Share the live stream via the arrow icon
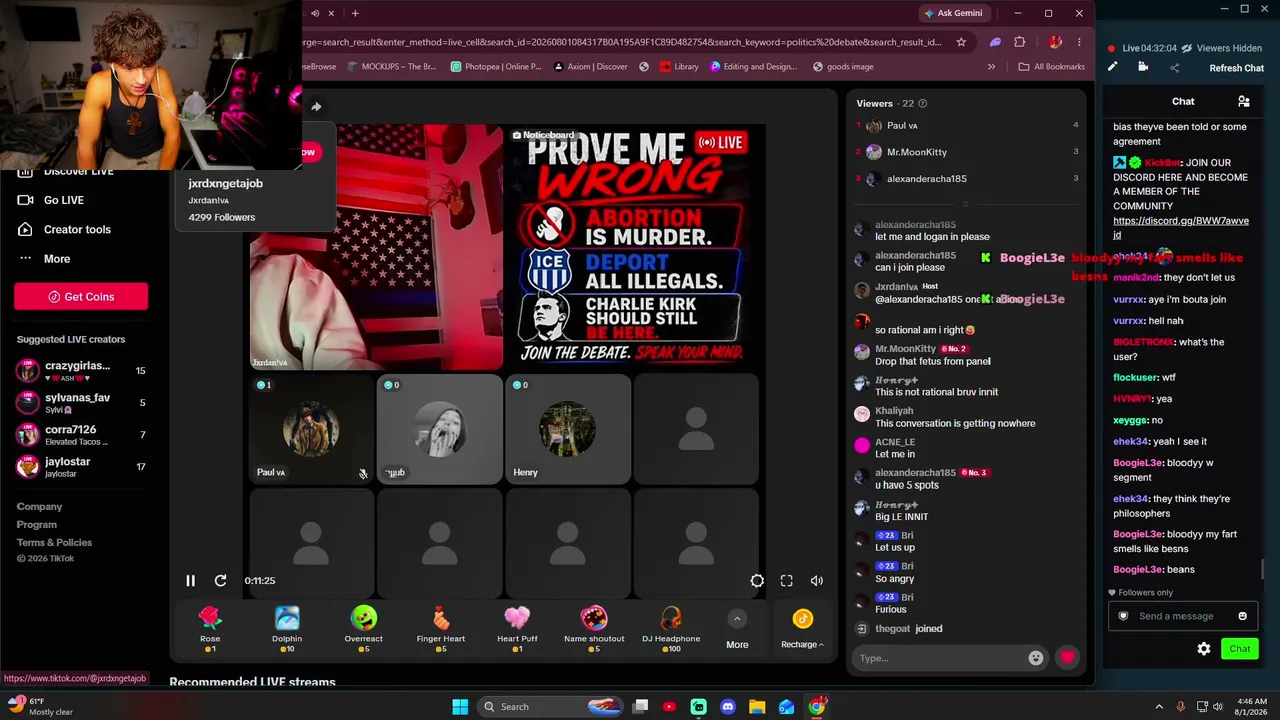The width and height of the screenshot is (1280, 720). point(316,106)
